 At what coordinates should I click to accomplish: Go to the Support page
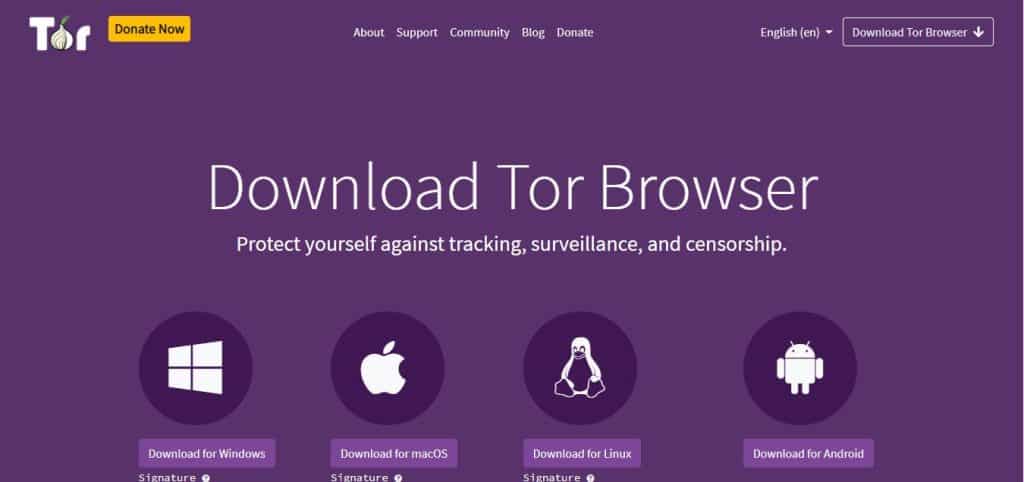click(417, 32)
